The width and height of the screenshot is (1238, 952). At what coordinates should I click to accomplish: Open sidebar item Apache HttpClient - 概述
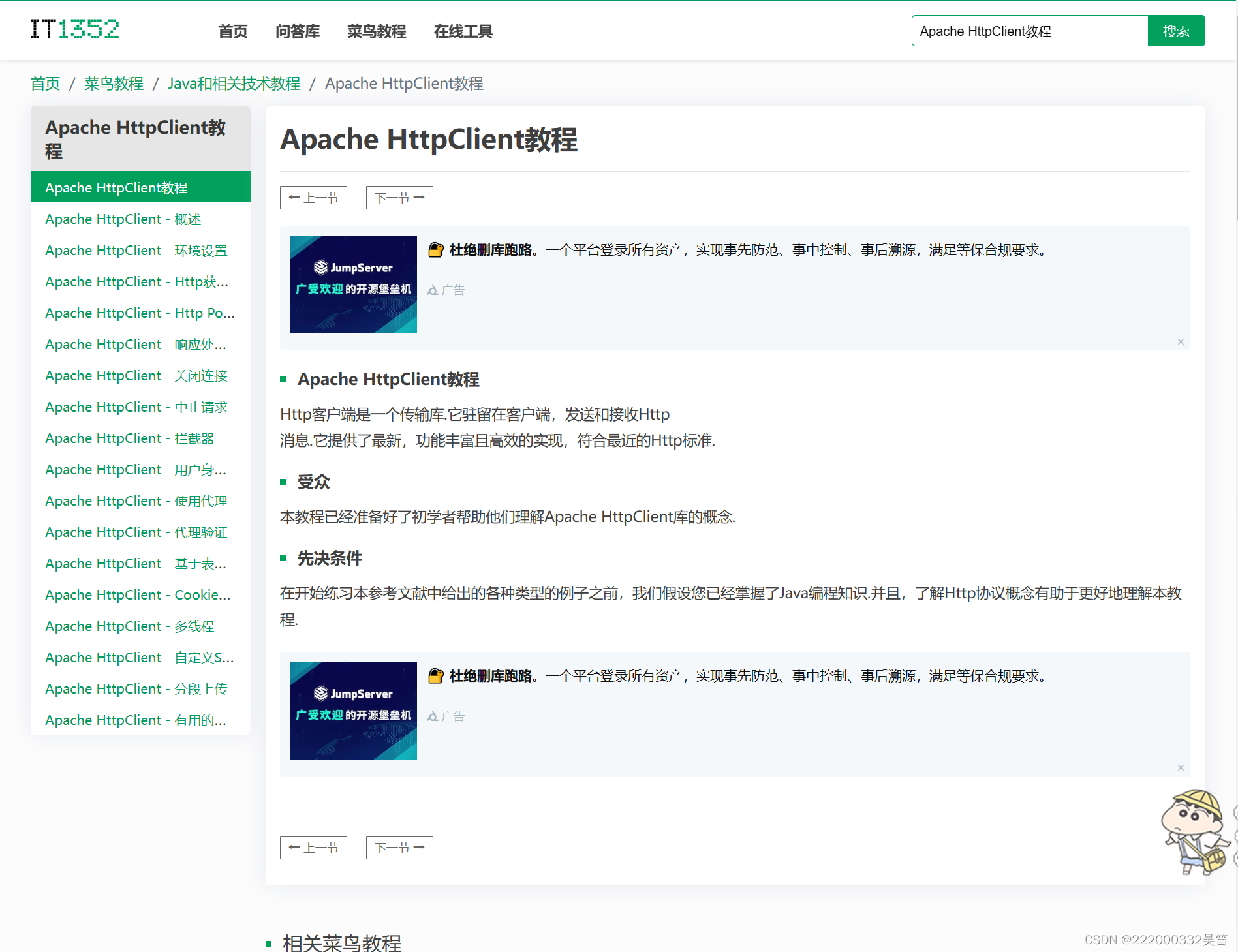pyautogui.click(x=140, y=219)
